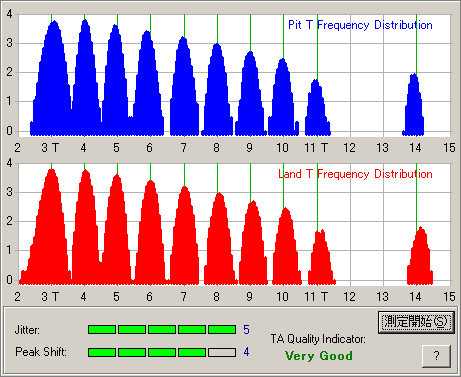
Task: Click the red 7 peak in Land chart
Action: pyautogui.click(x=184, y=235)
